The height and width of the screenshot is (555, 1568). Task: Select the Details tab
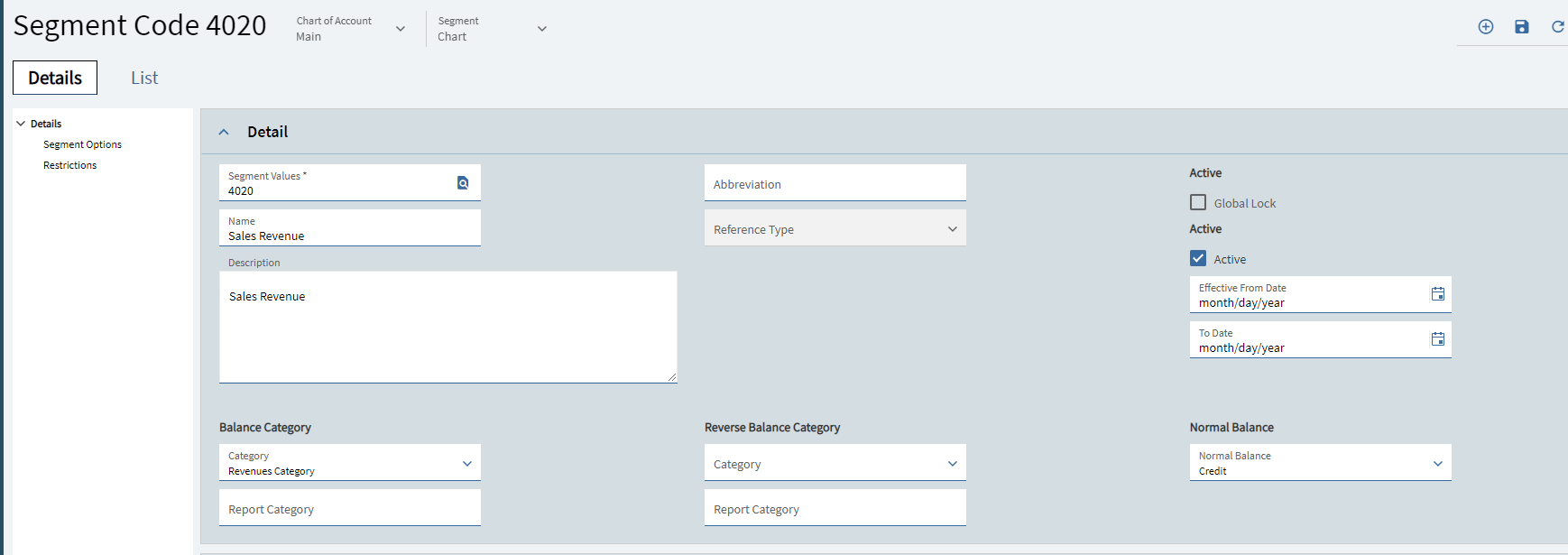coord(55,78)
